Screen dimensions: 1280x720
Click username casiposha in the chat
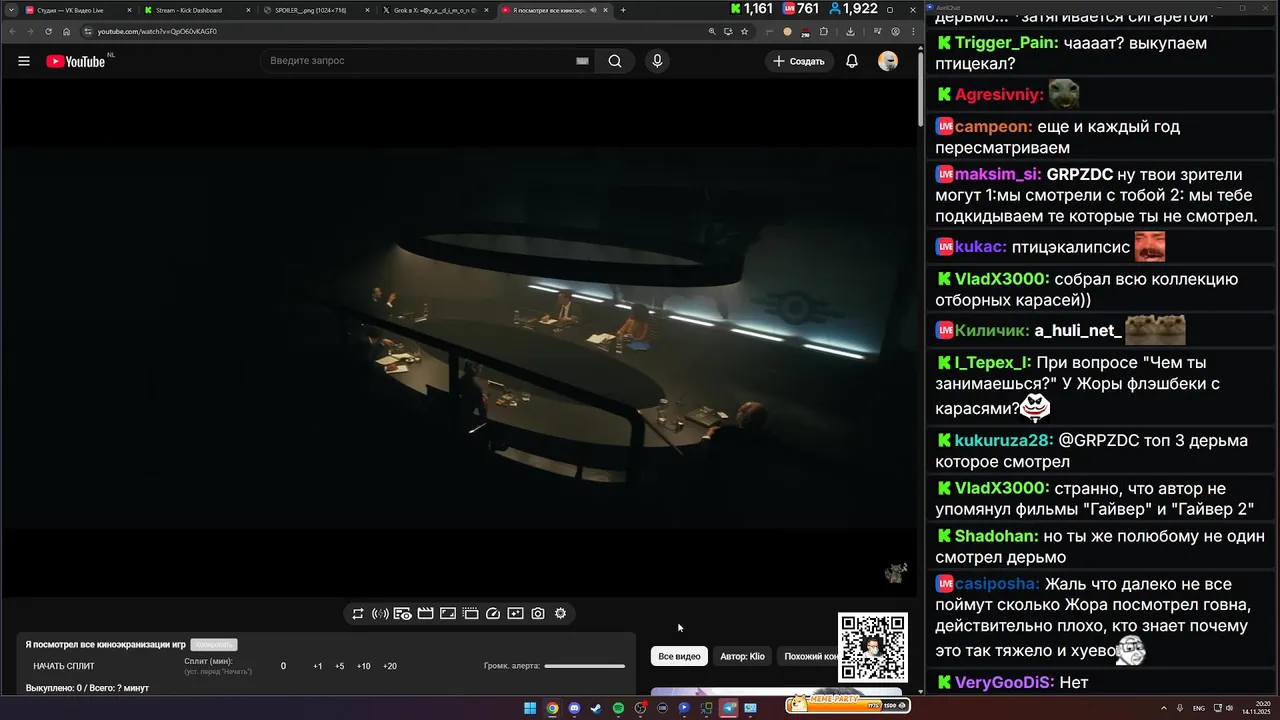(997, 584)
